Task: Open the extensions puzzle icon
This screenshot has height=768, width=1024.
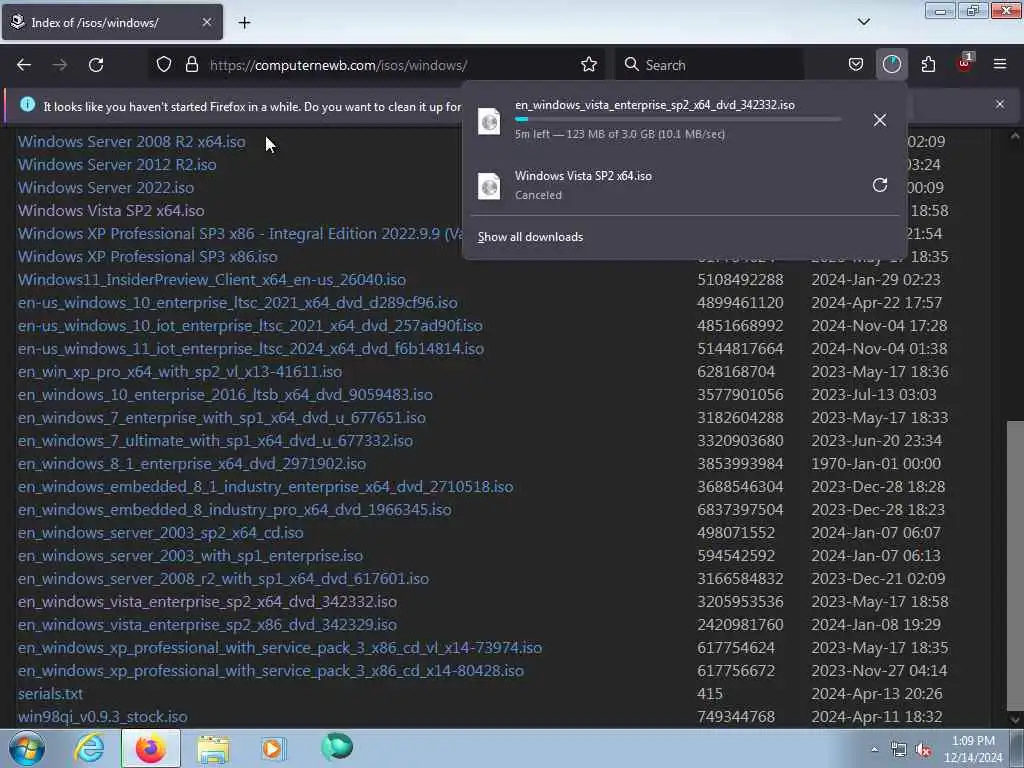Action: 928,65
